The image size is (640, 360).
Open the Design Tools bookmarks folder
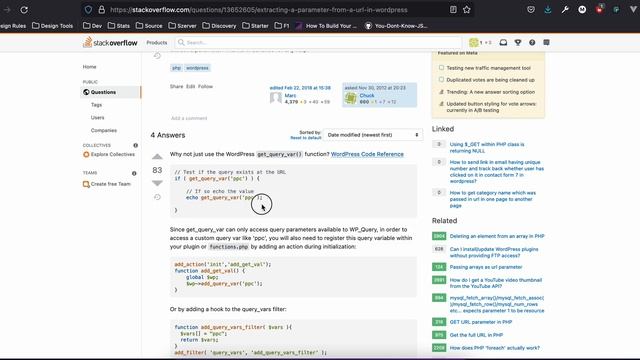53,26
